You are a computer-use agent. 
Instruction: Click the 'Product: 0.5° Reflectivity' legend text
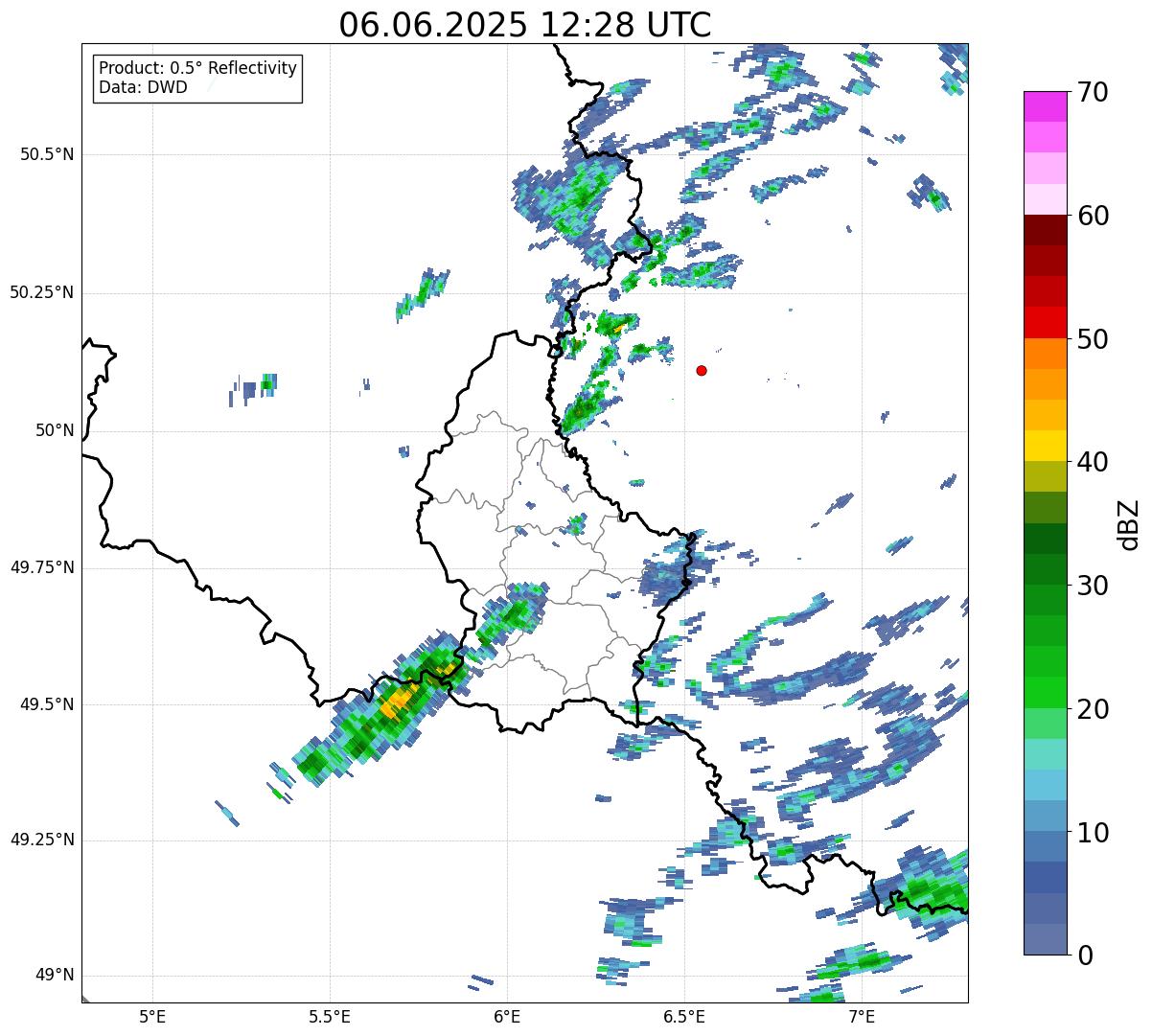198,69
